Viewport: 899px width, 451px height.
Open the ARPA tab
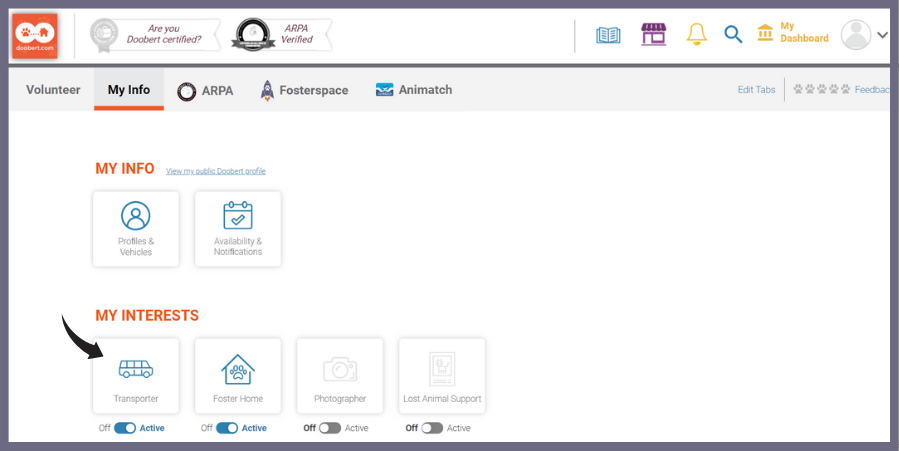(205, 91)
